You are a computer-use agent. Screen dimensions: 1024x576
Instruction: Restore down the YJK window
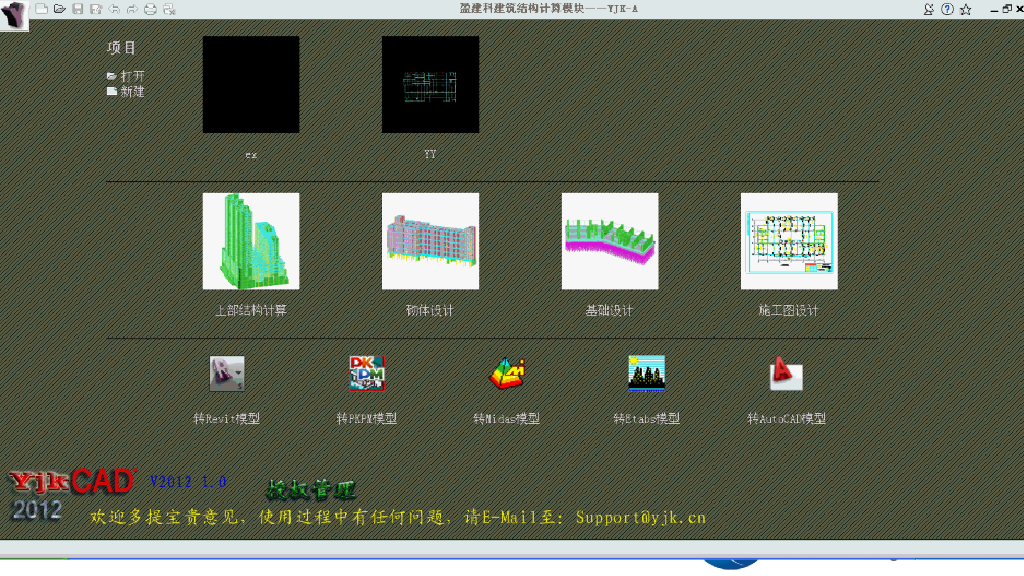[1007, 9]
